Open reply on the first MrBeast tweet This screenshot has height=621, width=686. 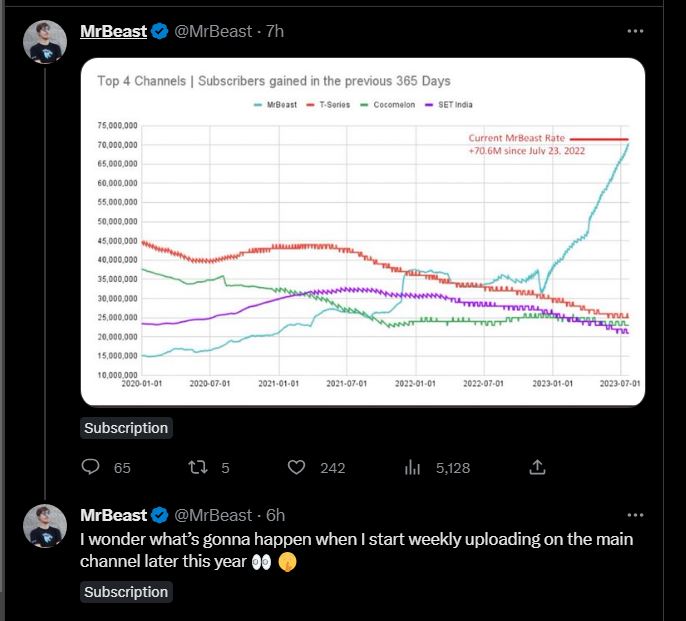pyautogui.click(x=91, y=467)
